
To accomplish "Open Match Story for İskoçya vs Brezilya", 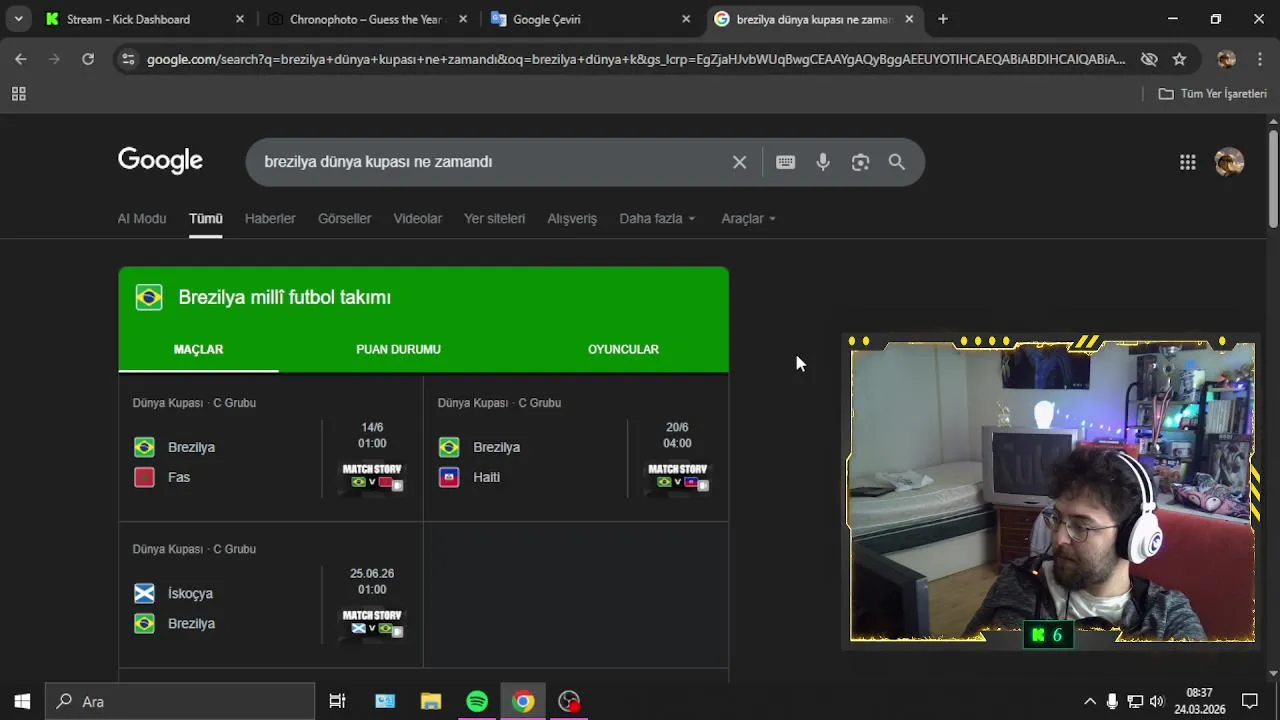I will pos(372,623).
